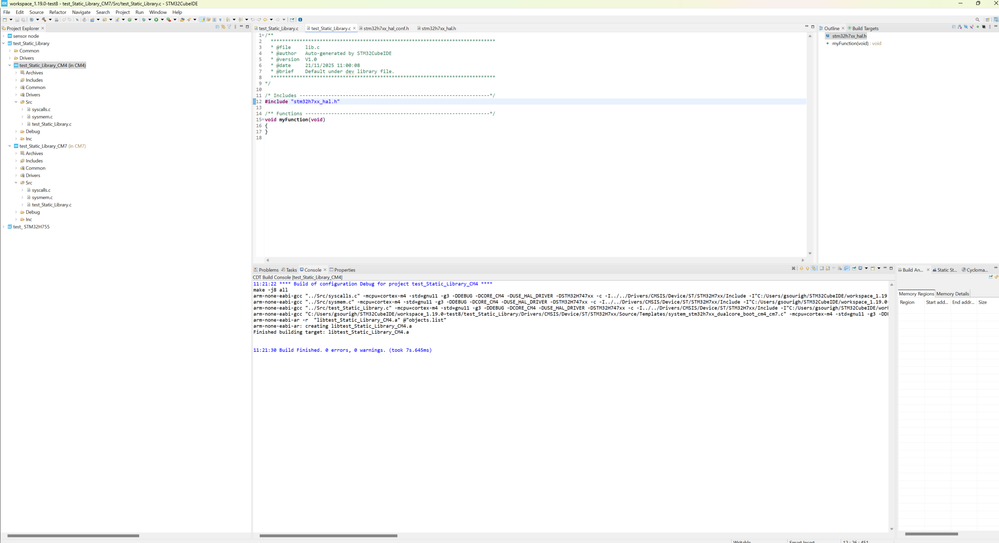
Task: Collapse the function fold marker at line 15
Action: pyautogui.click(x=263, y=120)
